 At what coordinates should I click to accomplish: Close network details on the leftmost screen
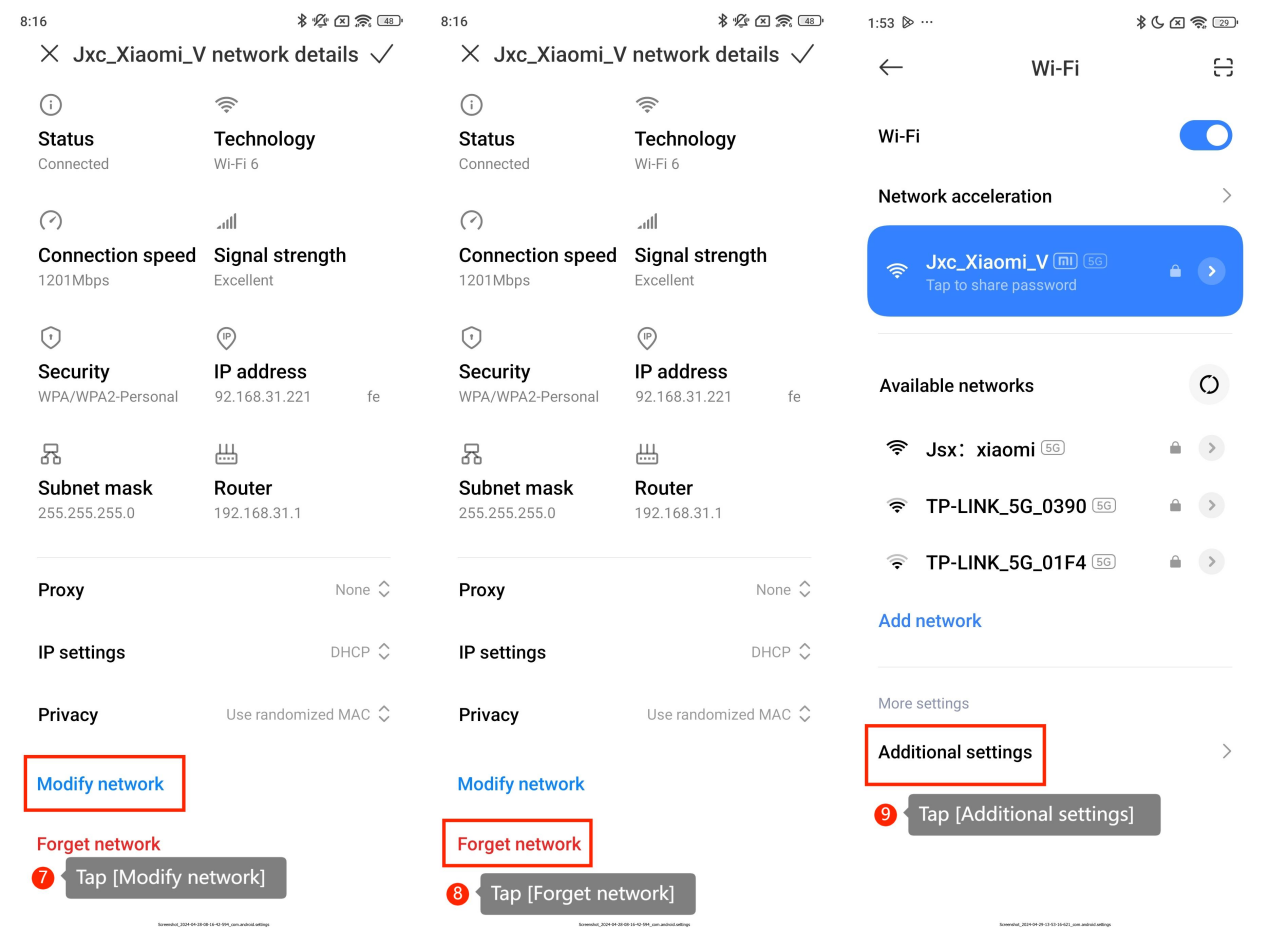49,54
